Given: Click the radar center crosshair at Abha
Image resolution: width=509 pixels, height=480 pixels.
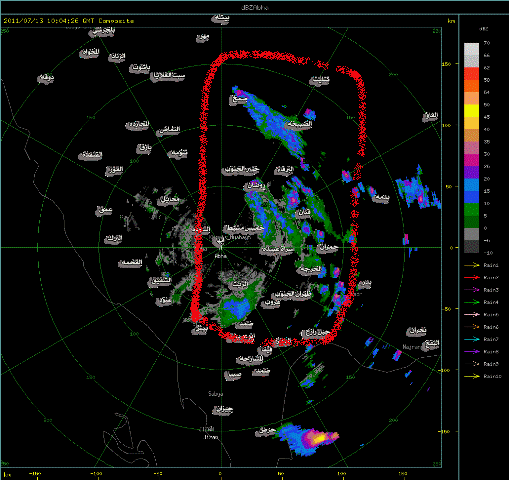Looking at the screenshot, I should click(221, 247).
